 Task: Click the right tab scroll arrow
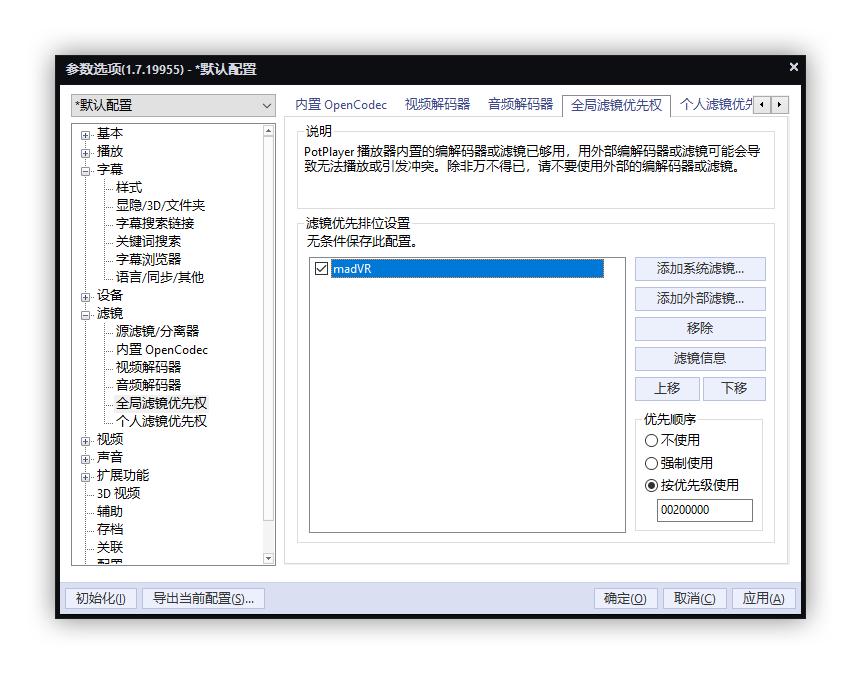point(778,104)
